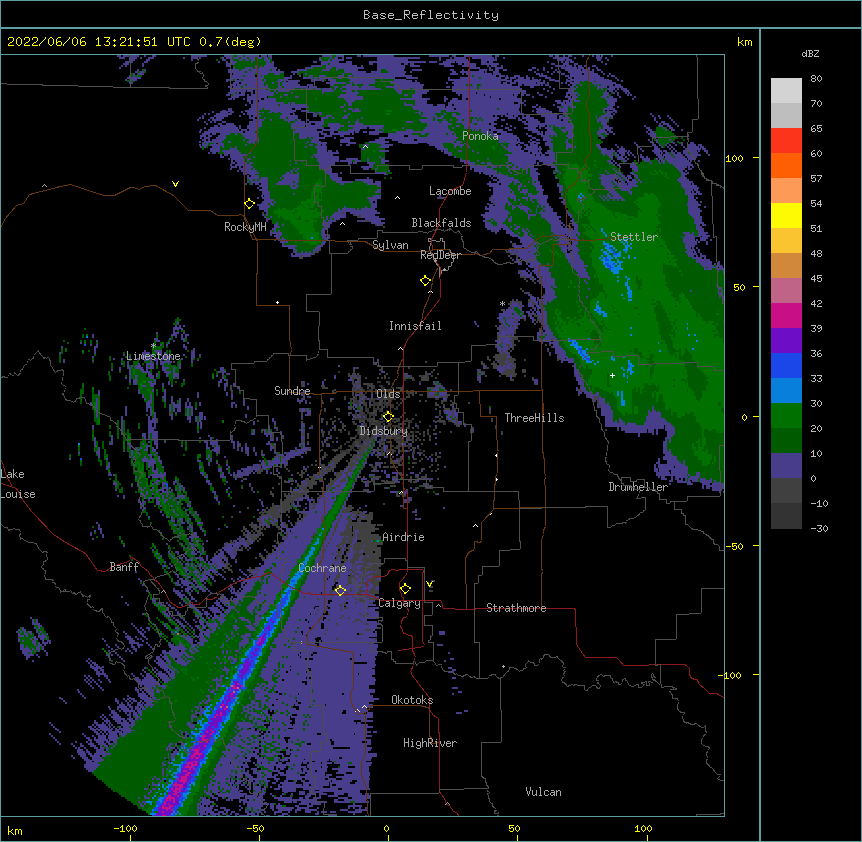Pick the red 65 dBZ legend swatch

(786, 140)
